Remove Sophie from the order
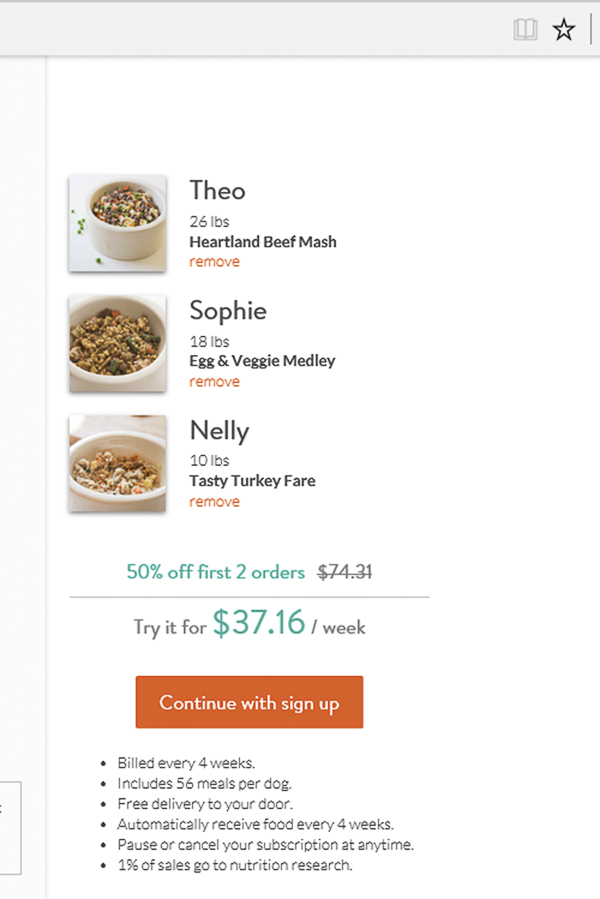This screenshot has width=600, height=899. click(x=214, y=382)
